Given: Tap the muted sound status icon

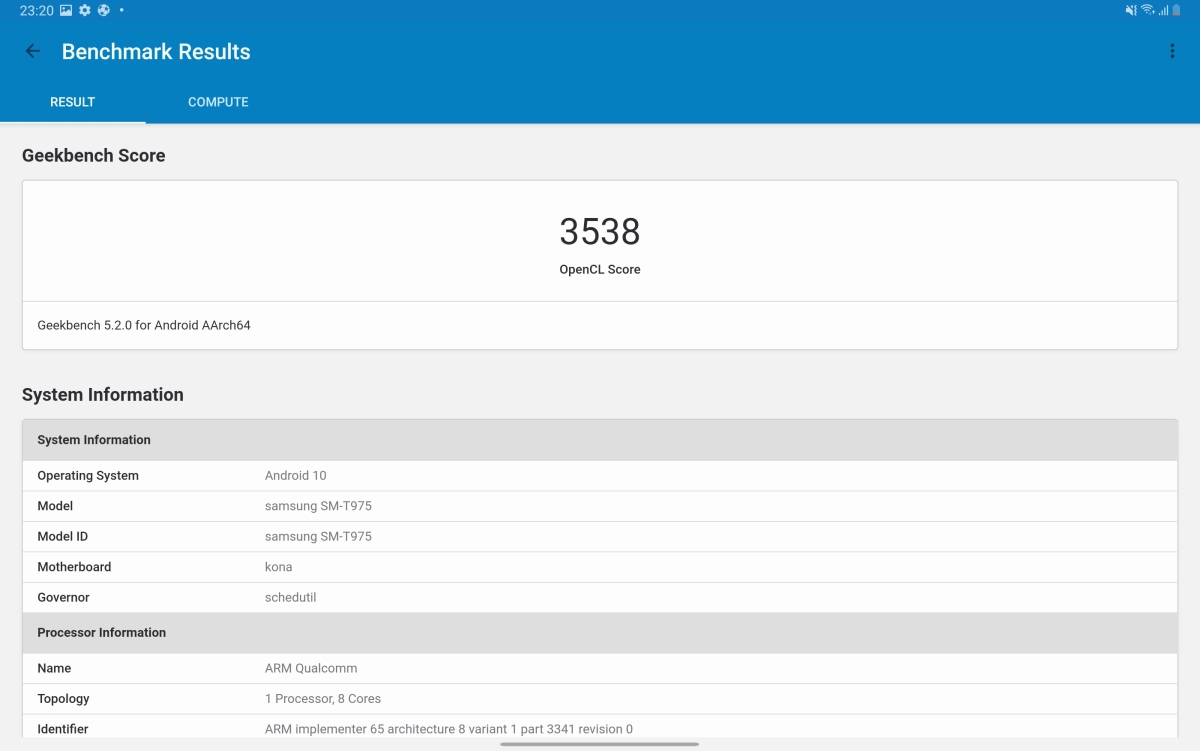Looking at the screenshot, I should tap(1131, 10).
